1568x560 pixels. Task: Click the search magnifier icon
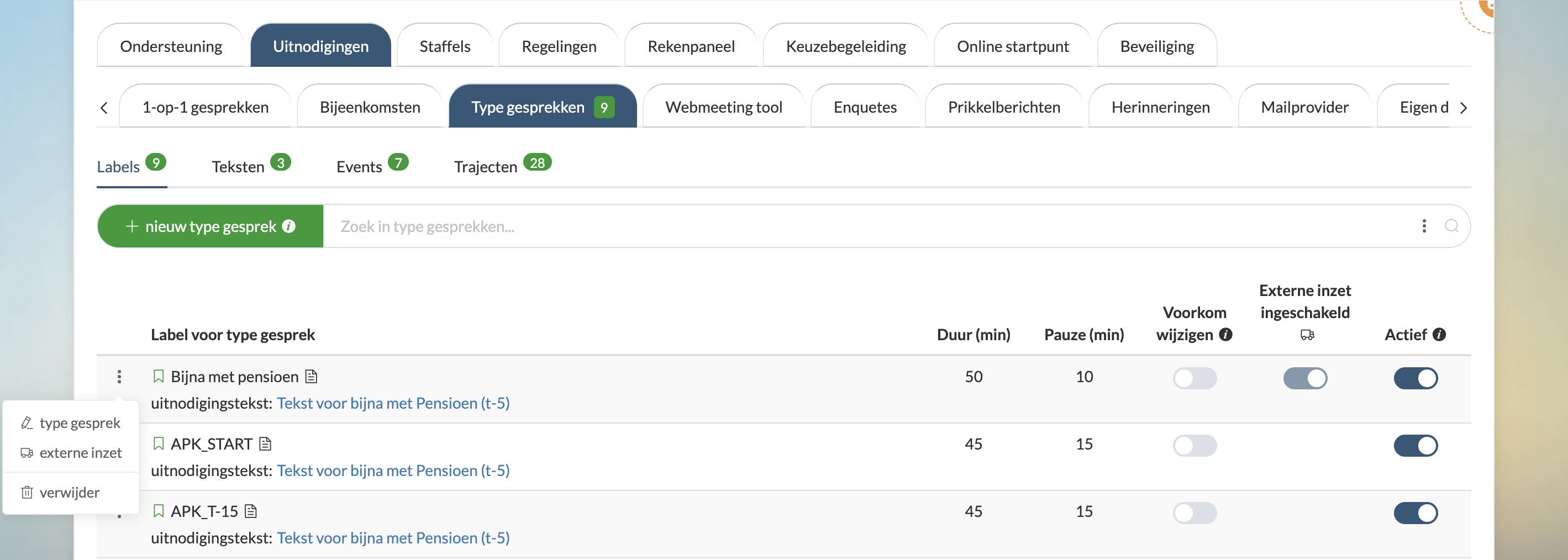point(1451,226)
